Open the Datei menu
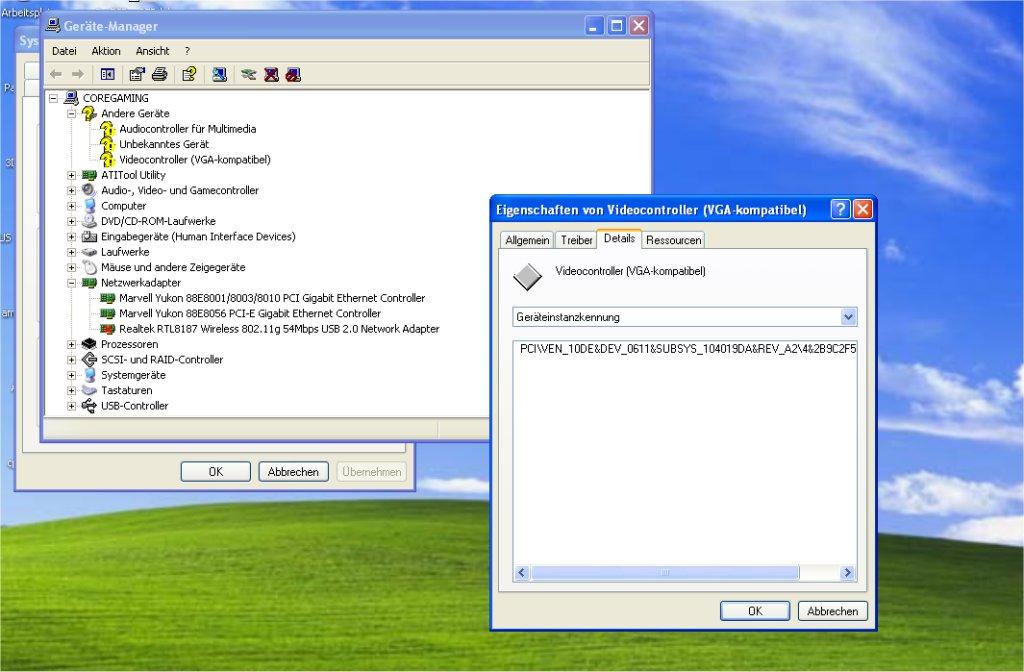The width and height of the screenshot is (1024, 672). [64, 51]
